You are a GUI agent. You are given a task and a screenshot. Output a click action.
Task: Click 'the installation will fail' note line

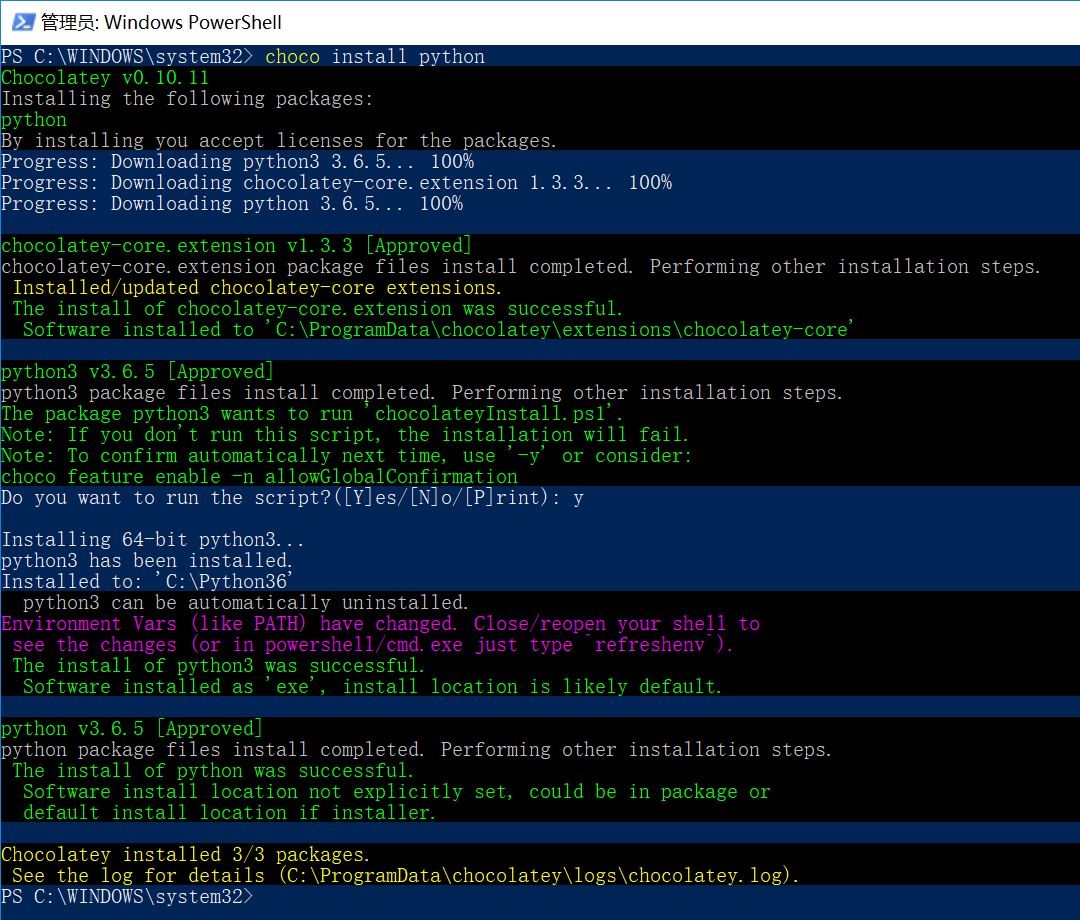(344, 435)
